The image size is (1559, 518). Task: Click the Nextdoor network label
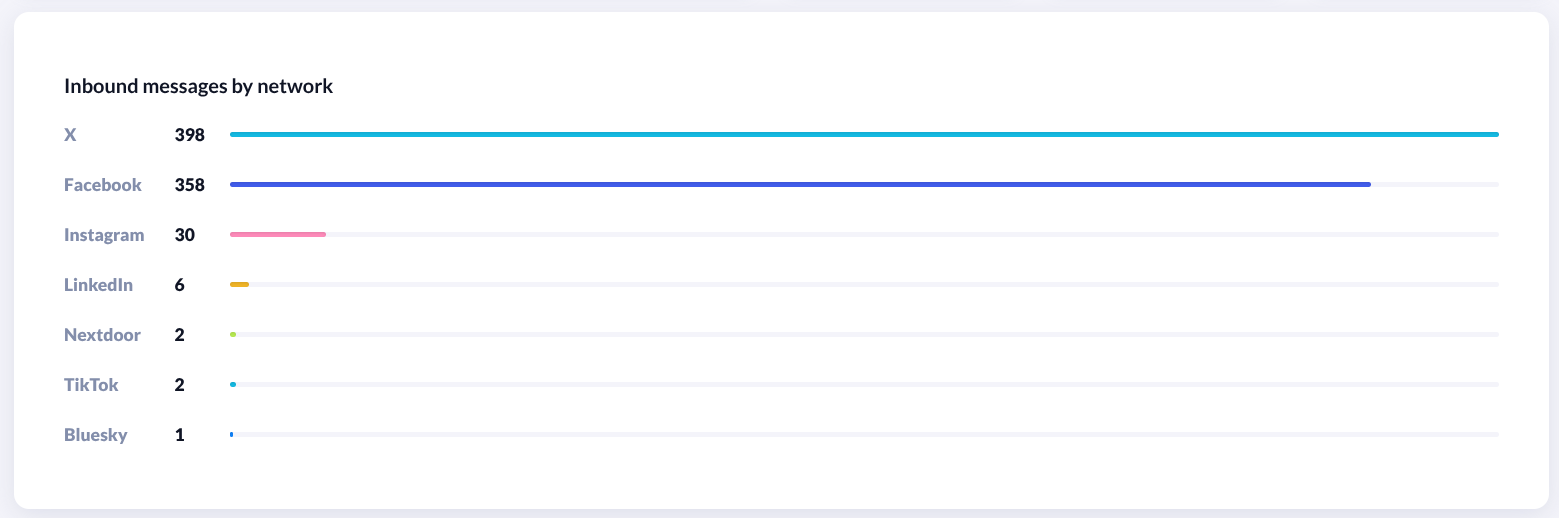click(102, 335)
